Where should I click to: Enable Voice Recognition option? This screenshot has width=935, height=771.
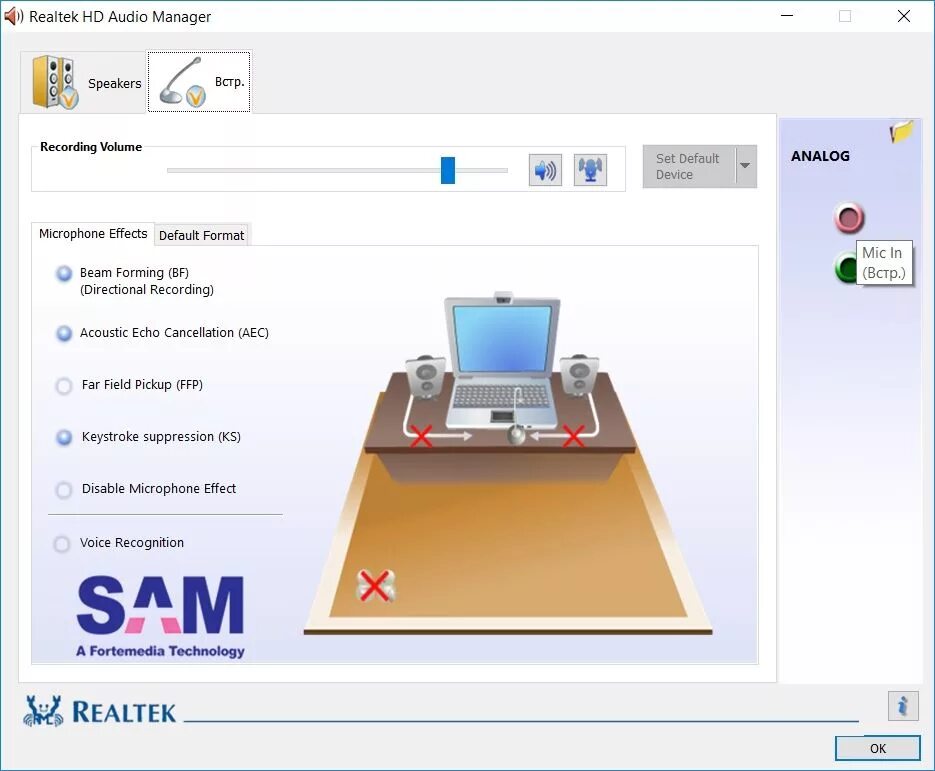point(62,544)
